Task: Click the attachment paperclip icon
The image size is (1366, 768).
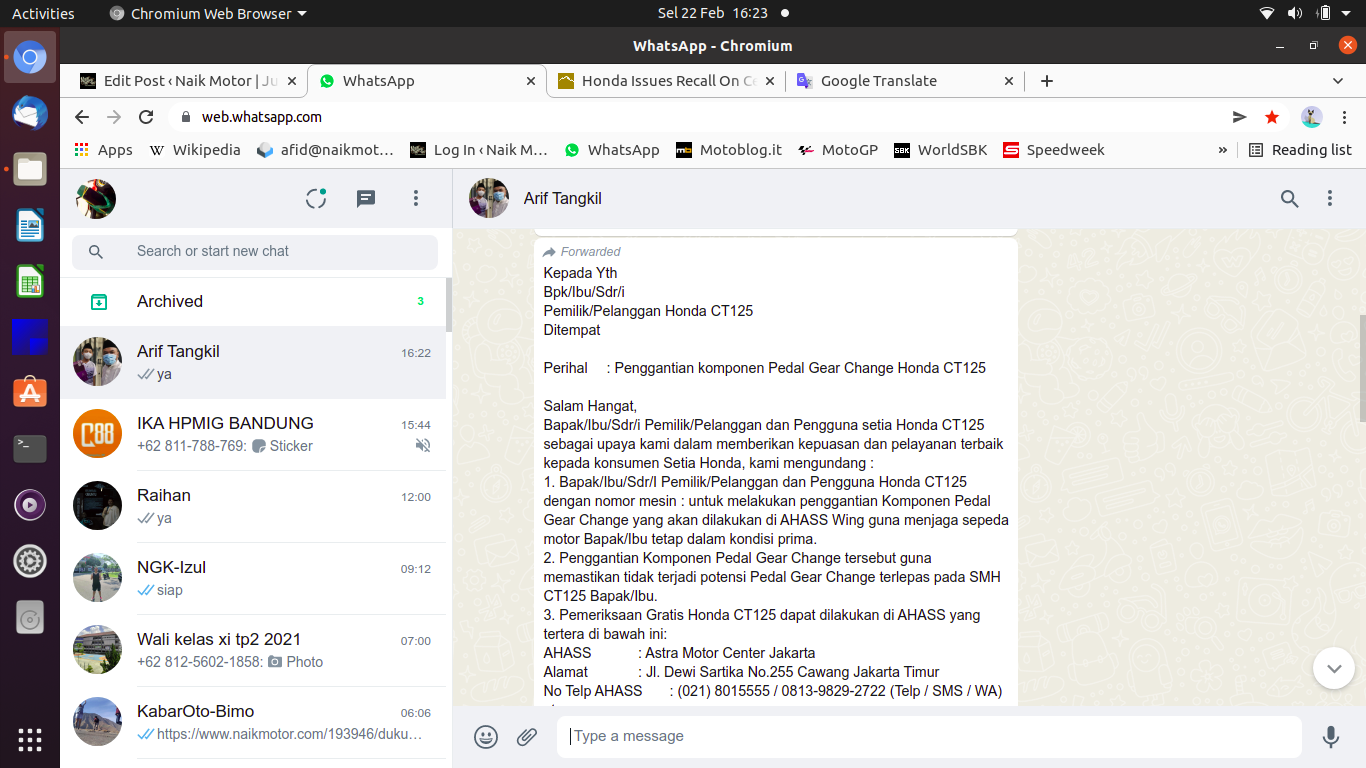Action: [527, 737]
